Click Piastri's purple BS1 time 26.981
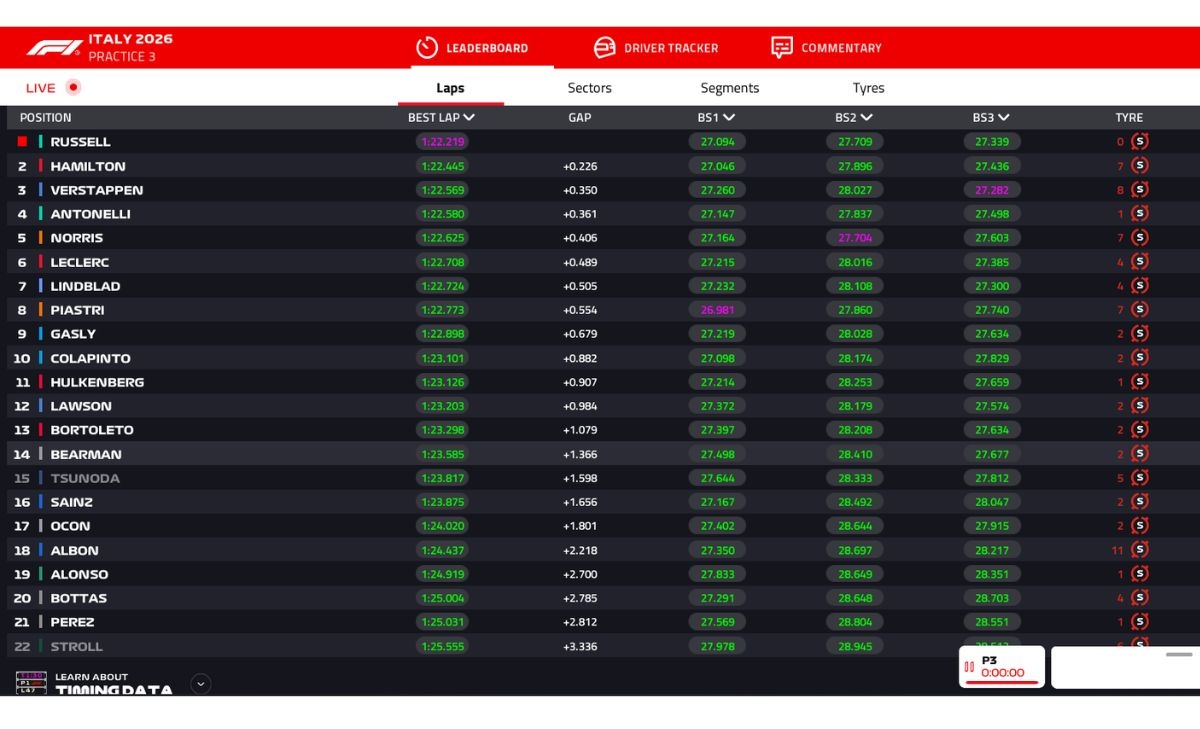This screenshot has height=729, width=1200. (x=717, y=310)
